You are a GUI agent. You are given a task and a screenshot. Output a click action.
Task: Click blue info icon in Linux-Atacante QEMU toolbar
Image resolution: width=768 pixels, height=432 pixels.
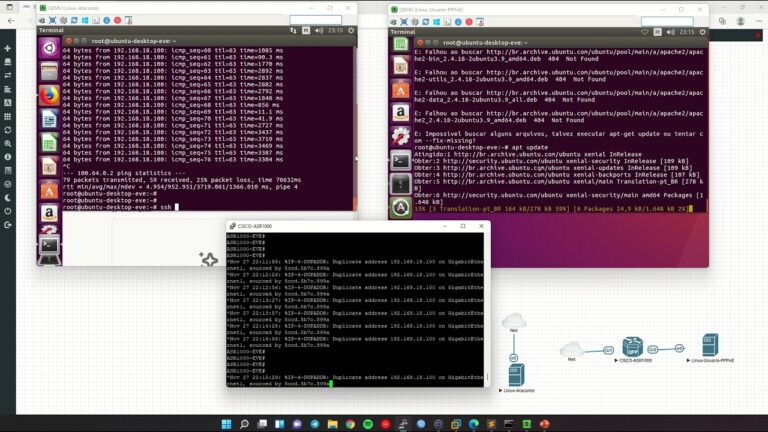(106, 21)
